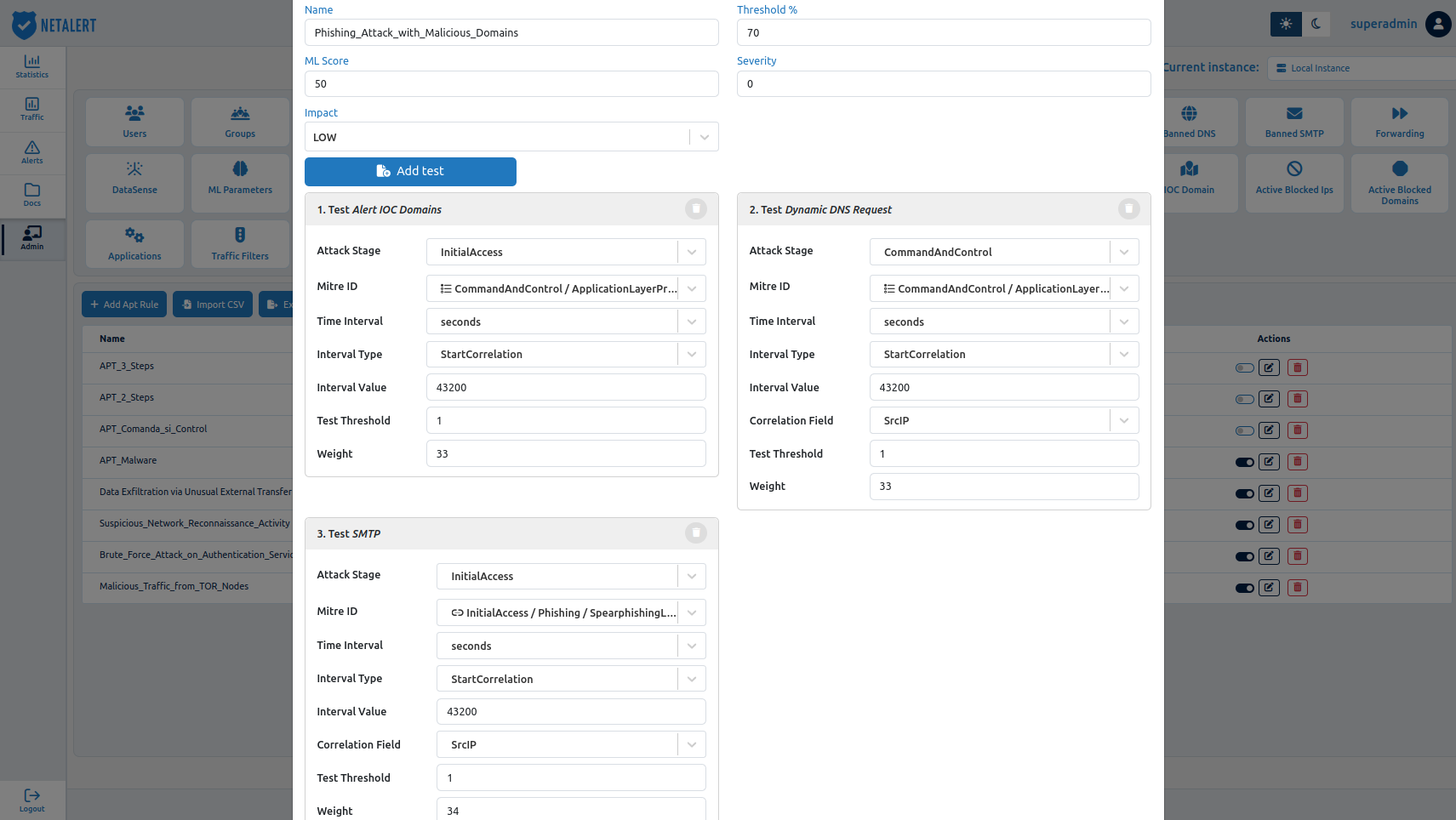The height and width of the screenshot is (820, 1456).
Task: Switch to light theme sun icon
Action: [1286, 24]
